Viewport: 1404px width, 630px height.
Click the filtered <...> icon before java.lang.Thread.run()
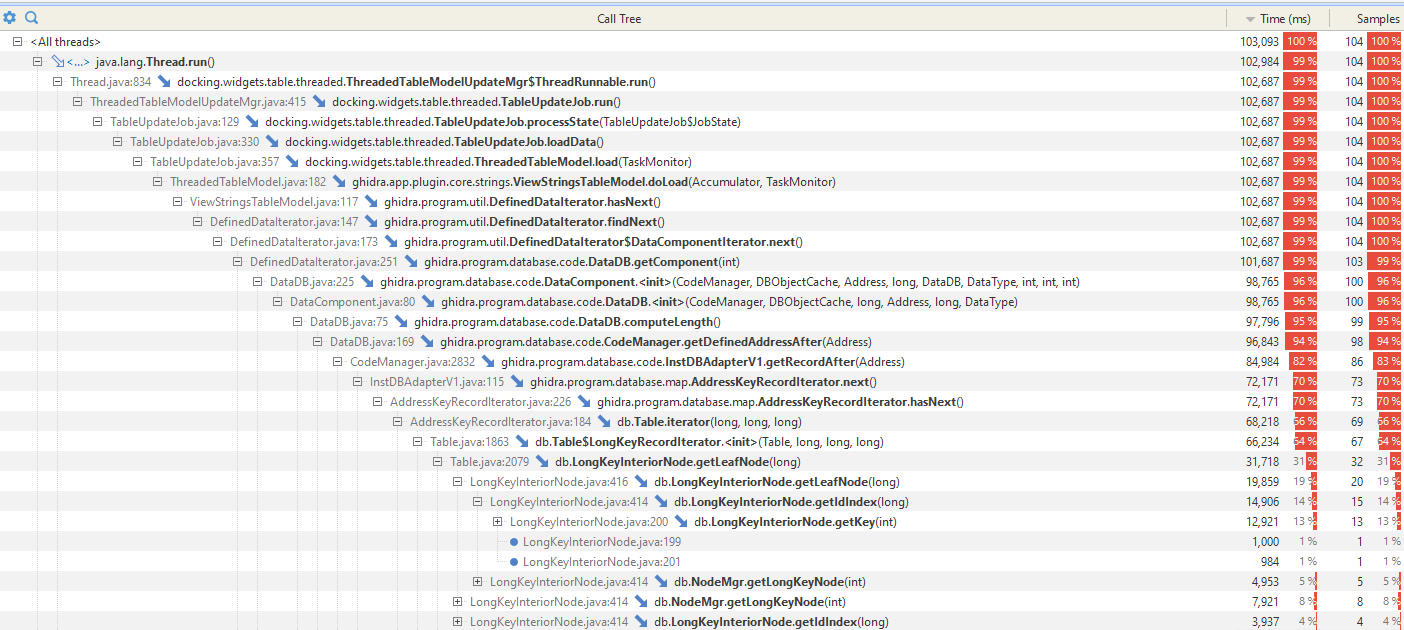70,62
